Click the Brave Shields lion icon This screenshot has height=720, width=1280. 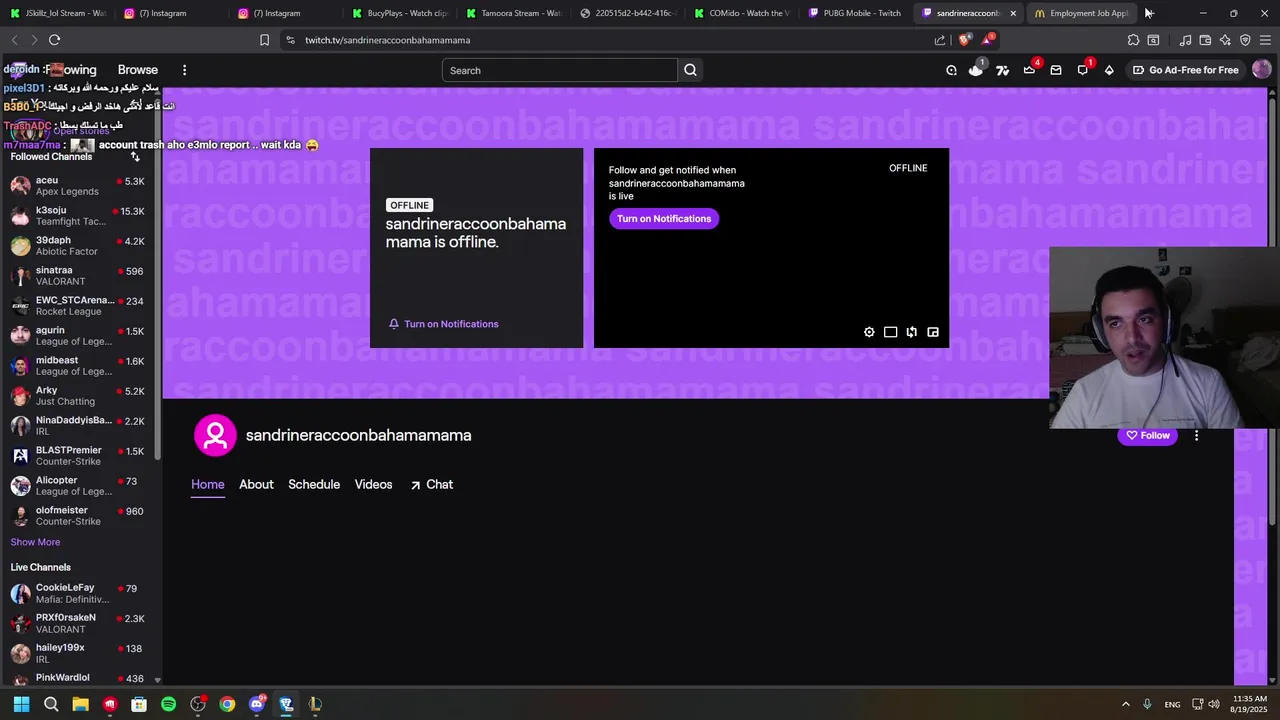click(964, 40)
